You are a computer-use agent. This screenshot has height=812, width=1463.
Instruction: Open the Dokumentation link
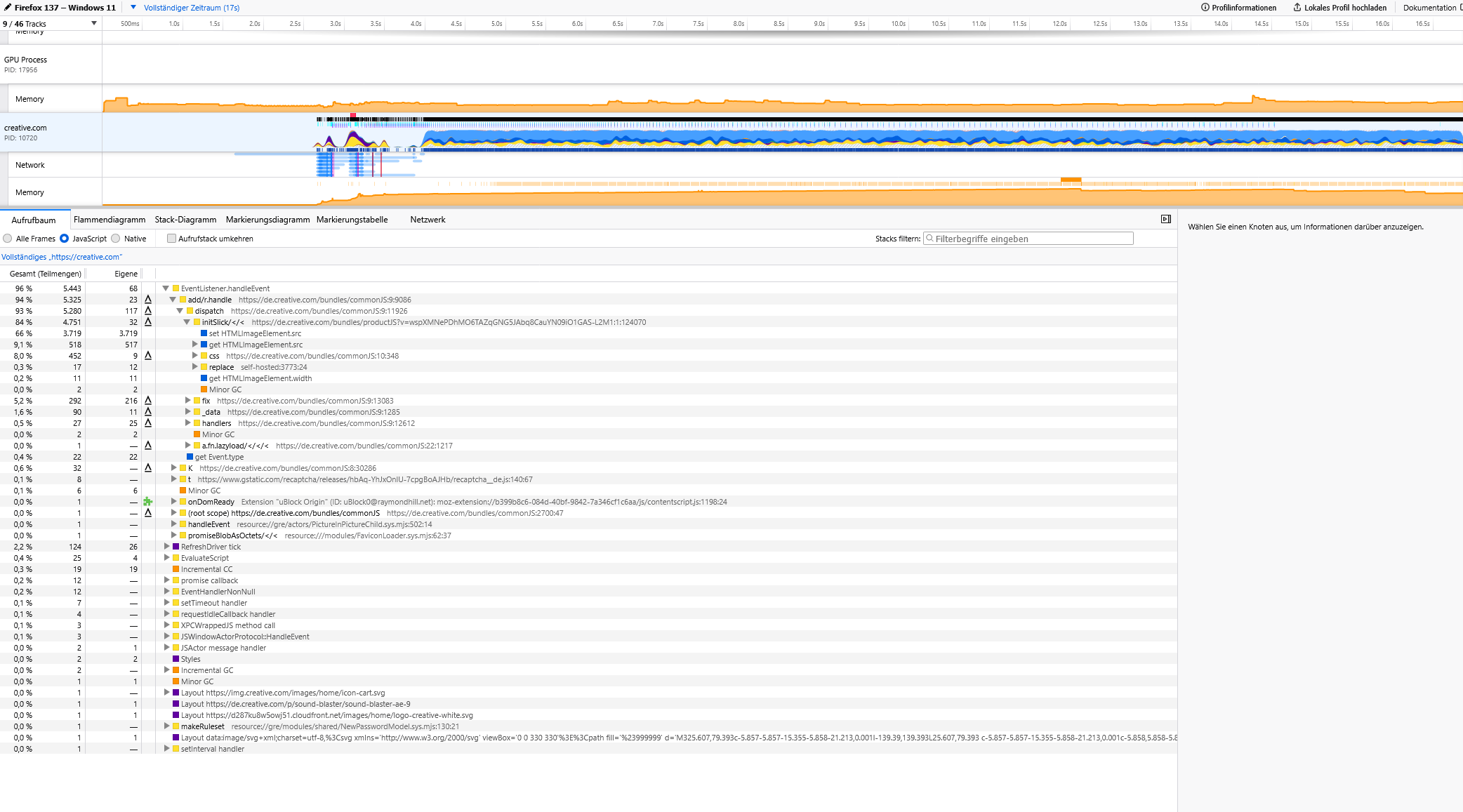[x=1429, y=8]
